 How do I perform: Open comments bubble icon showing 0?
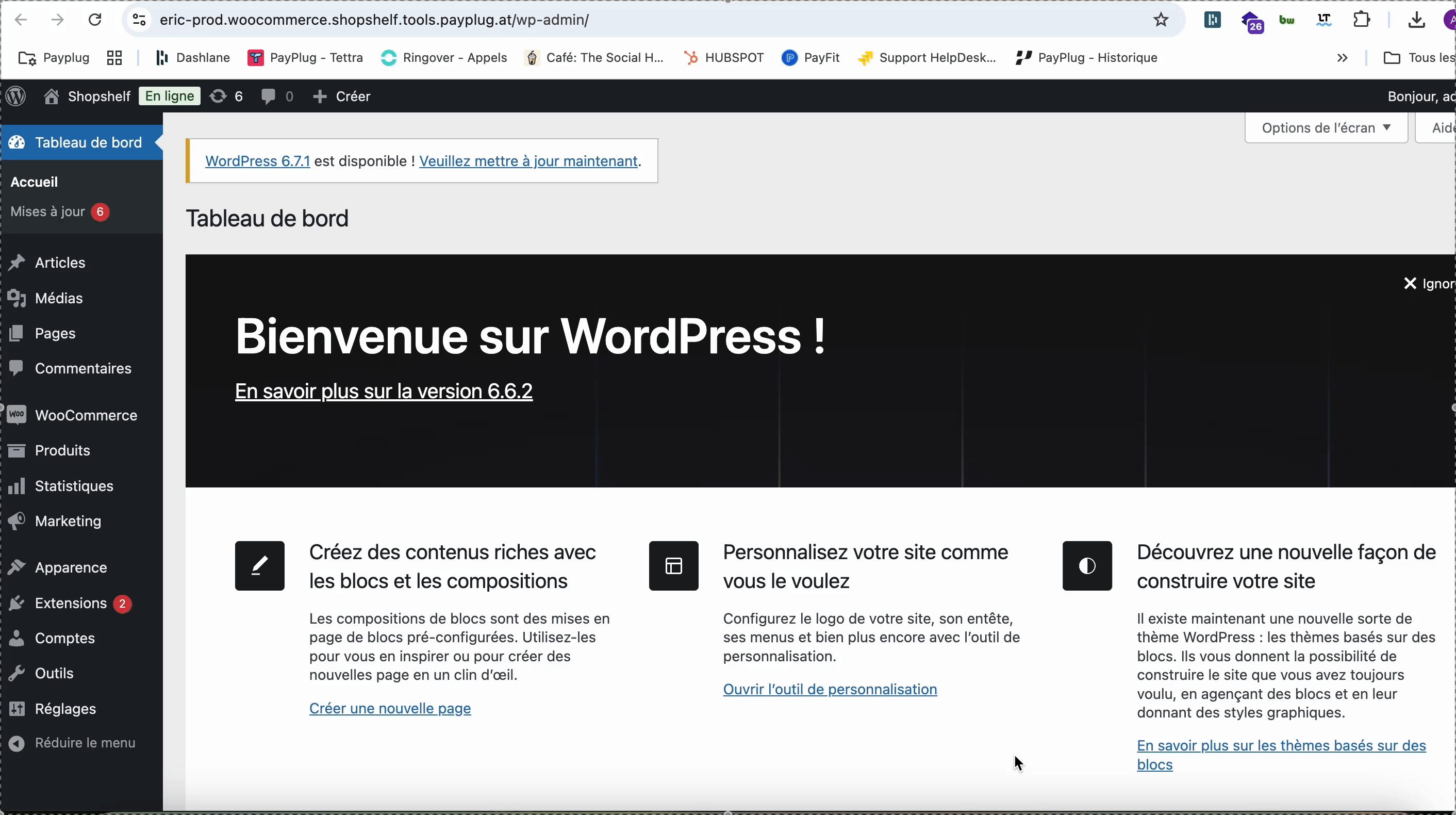[x=277, y=96]
